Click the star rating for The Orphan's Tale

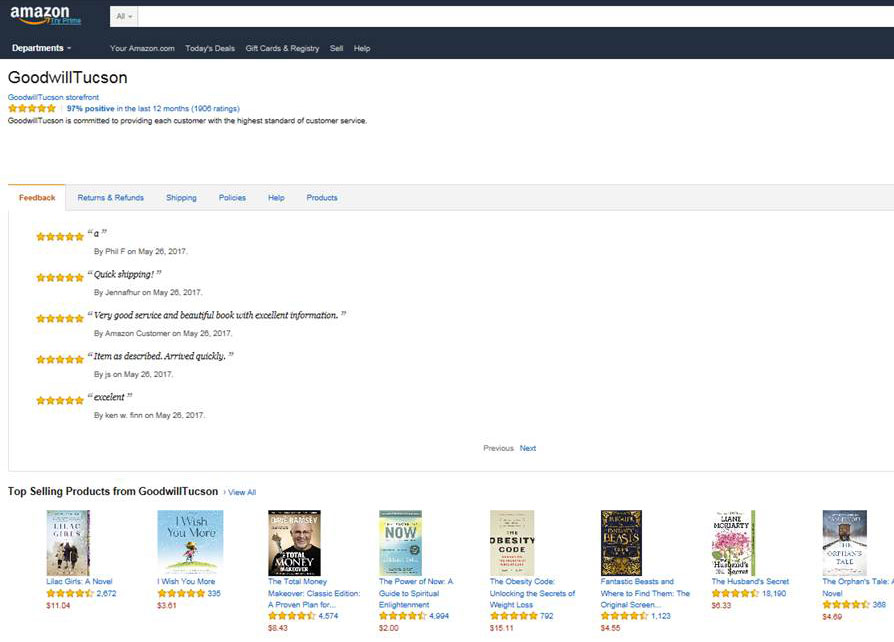pos(846,605)
